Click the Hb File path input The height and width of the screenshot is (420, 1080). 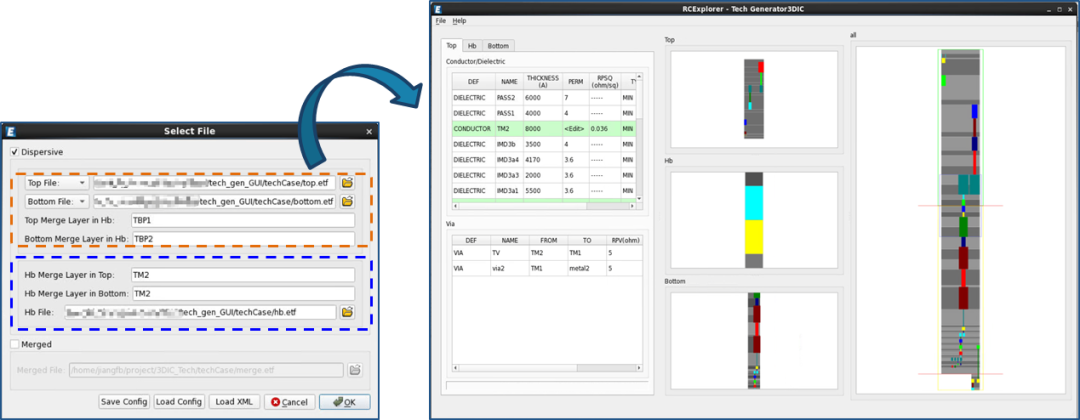(201, 312)
